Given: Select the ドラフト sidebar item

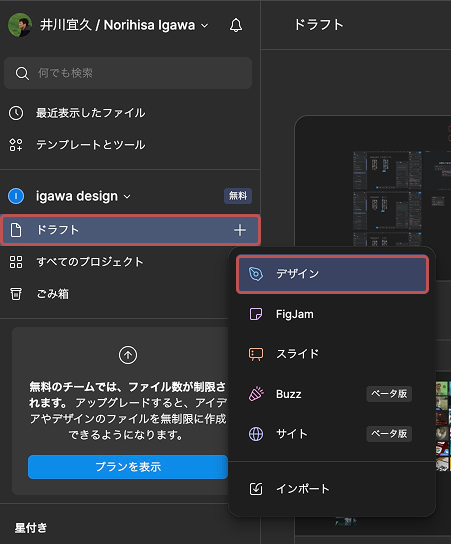Looking at the screenshot, I should pyautogui.click(x=130, y=230).
